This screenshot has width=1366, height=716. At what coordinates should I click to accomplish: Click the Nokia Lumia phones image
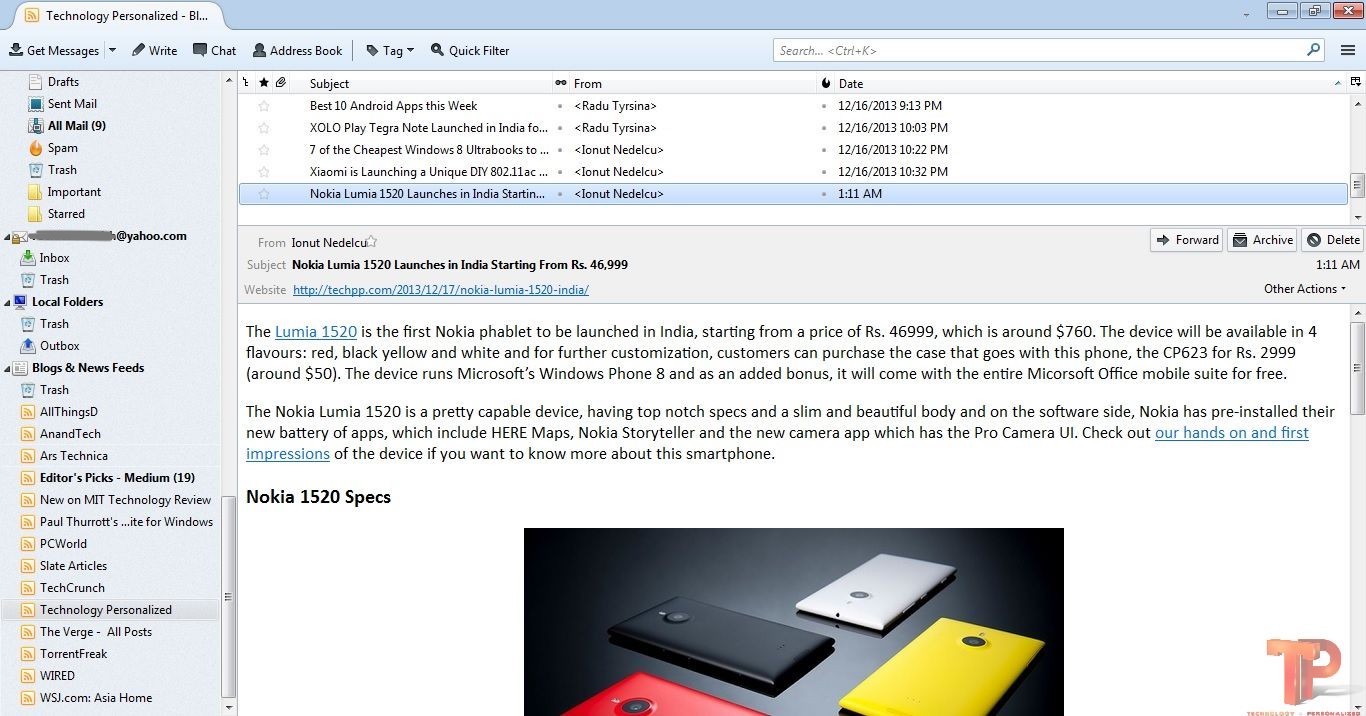click(794, 622)
